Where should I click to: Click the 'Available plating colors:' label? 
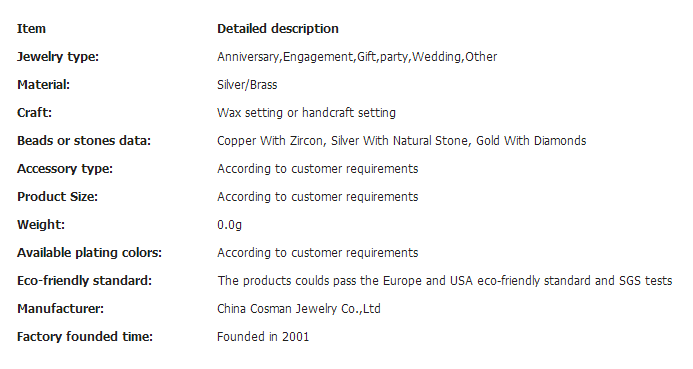click(x=89, y=253)
